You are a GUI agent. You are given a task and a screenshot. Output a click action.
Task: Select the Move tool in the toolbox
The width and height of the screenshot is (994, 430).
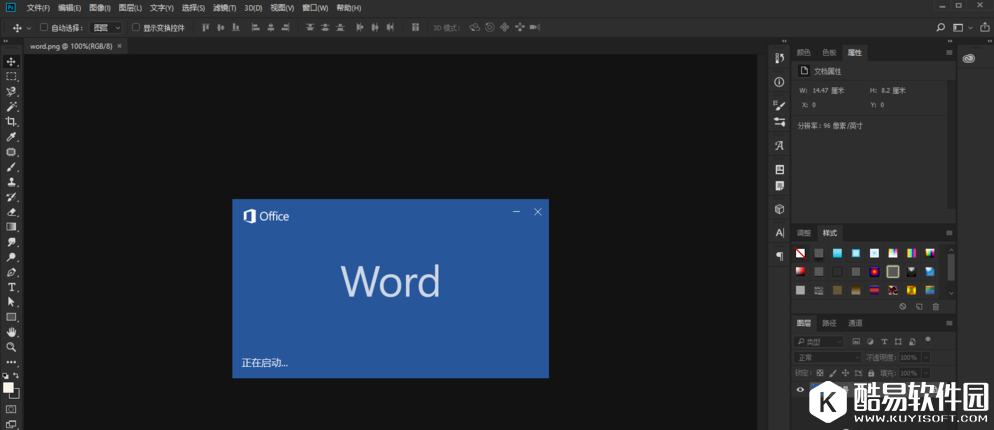coord(12,62)
